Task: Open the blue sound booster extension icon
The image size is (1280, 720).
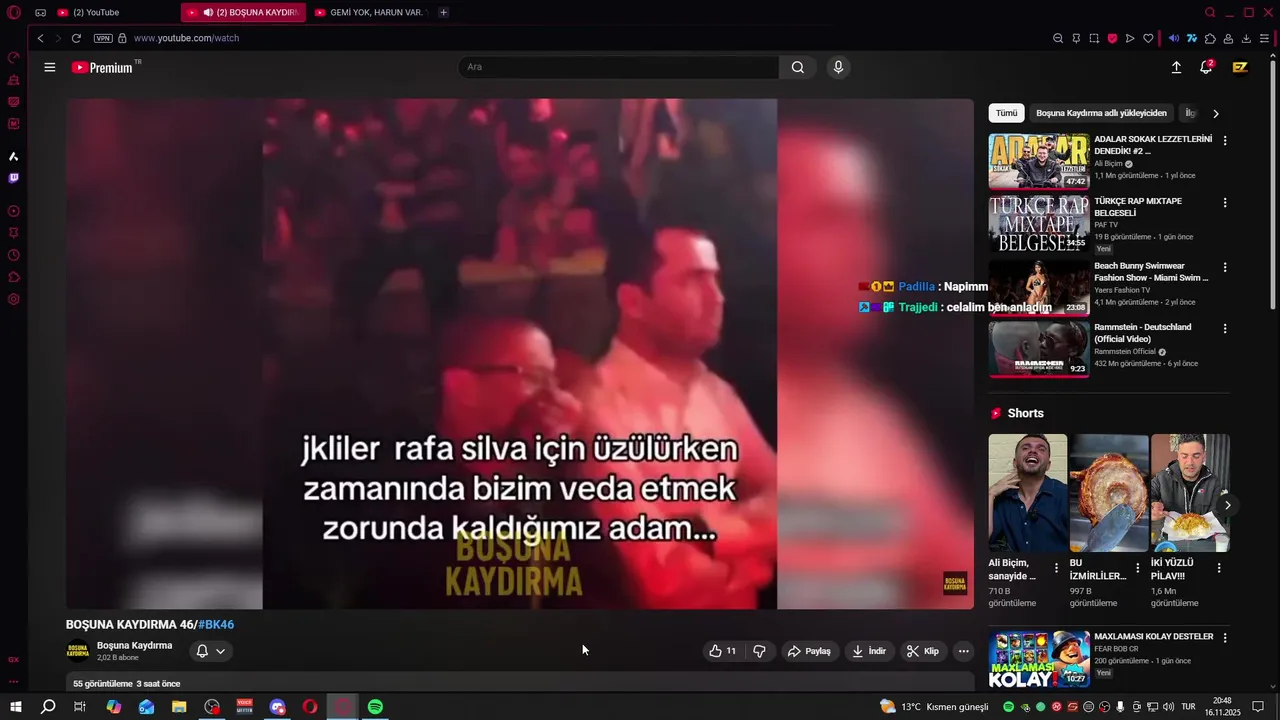Action: click(x=1174, y=38)
